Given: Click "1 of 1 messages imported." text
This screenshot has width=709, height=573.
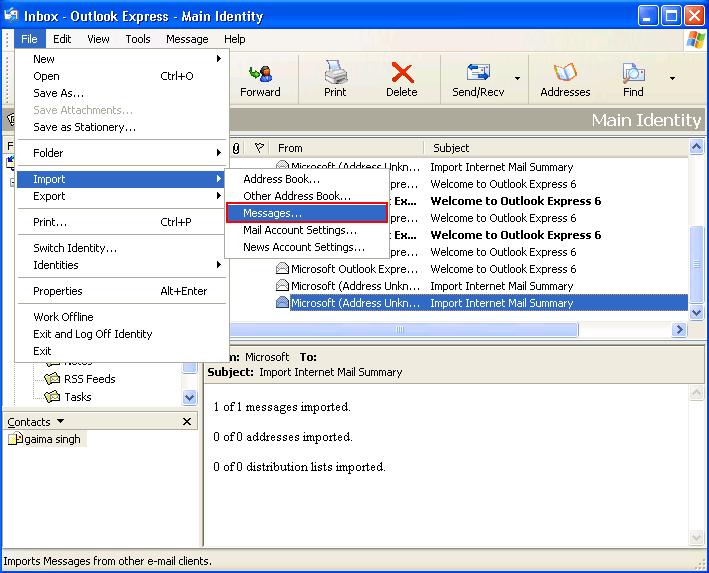Looking at the screenshot, I should [282, 407].
